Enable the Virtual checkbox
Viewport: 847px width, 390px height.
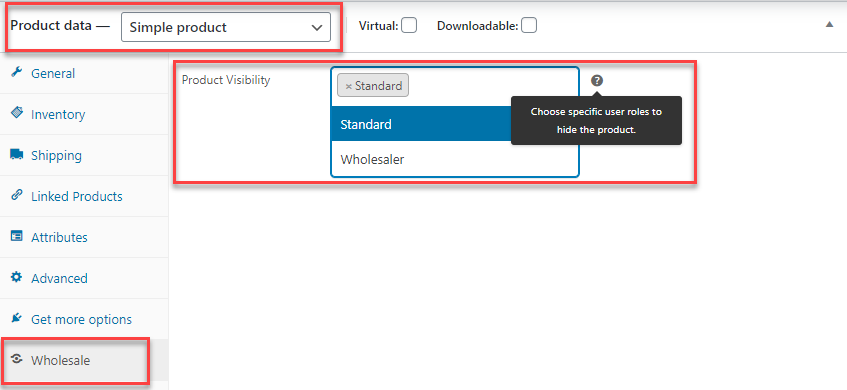(x=409, y=25)
